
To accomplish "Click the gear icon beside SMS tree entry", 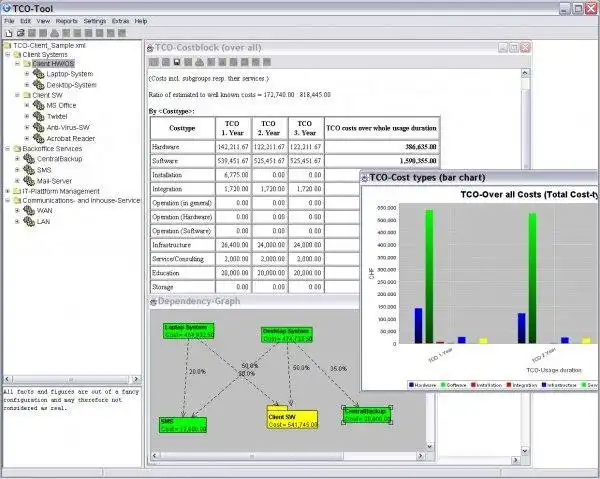I will 29,169.
